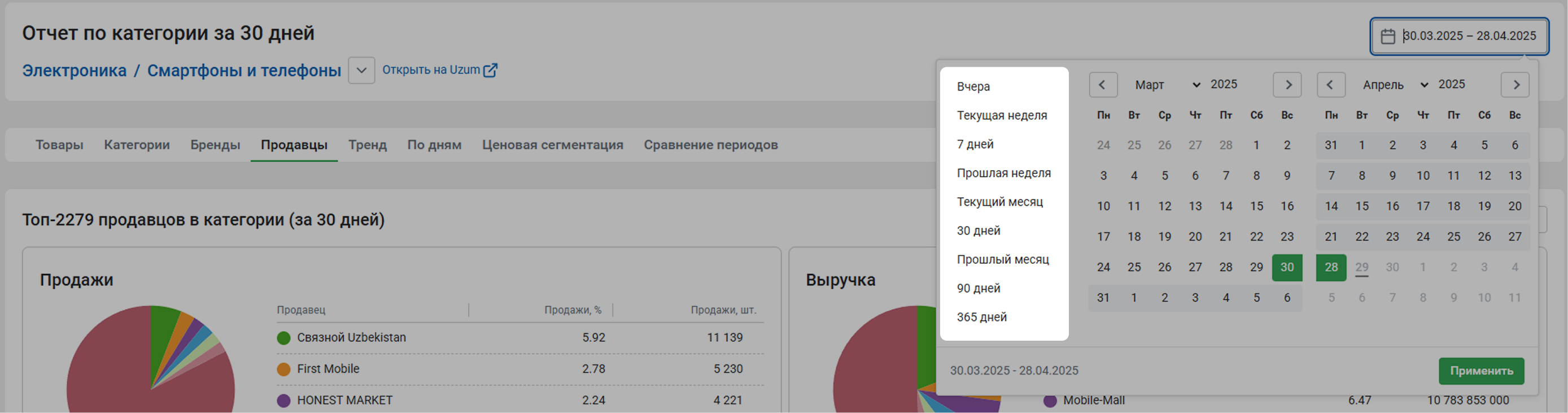The image size is (1568, 413).
Task: Go to previous month in April calendar
Action: [x=1331, y=85]
